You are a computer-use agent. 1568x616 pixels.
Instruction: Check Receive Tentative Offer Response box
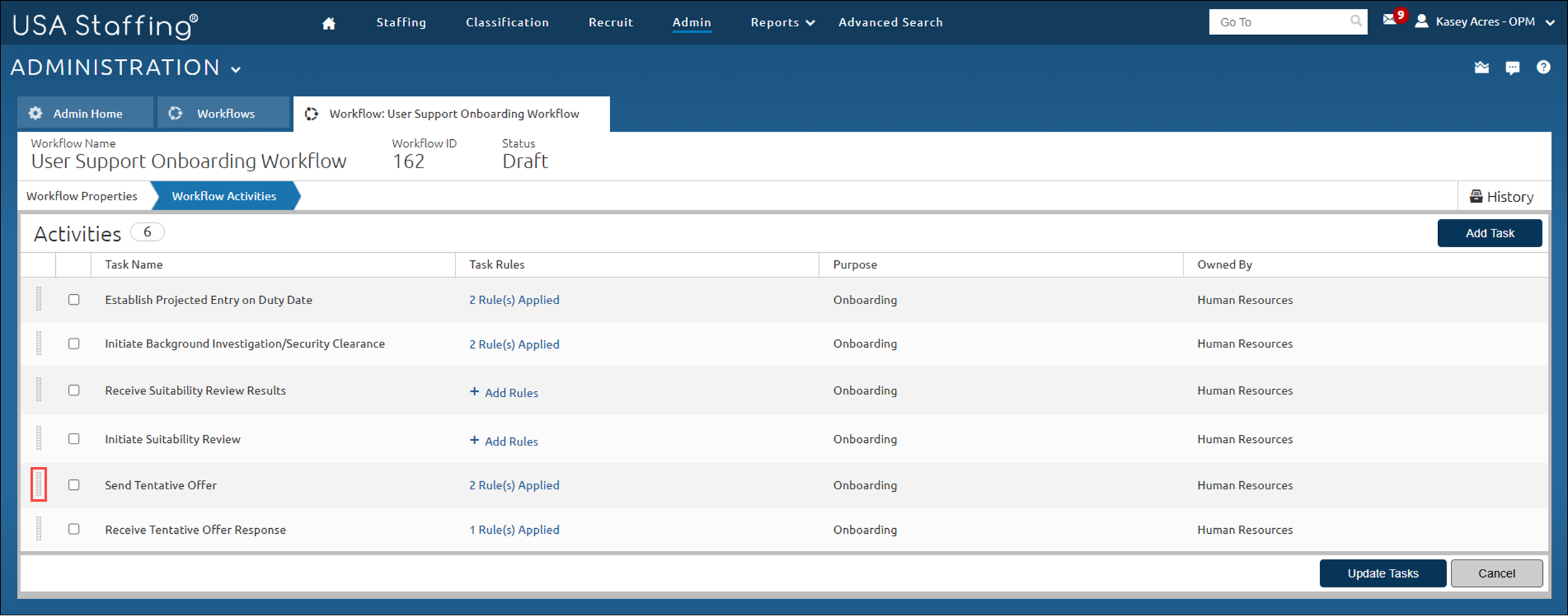[x=74, y=529]
